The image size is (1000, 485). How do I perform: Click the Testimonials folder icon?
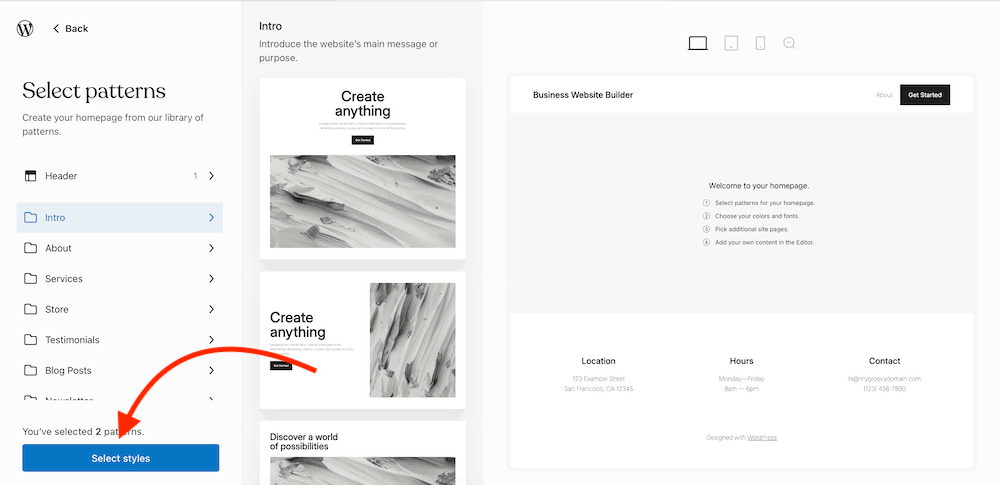click(x=31, y=340)
